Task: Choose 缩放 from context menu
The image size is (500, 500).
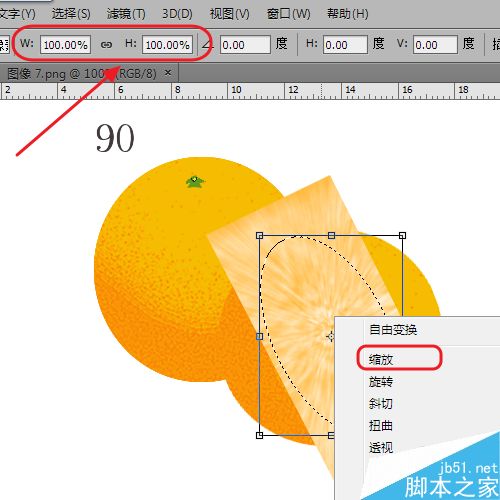Action: point(381,359)
